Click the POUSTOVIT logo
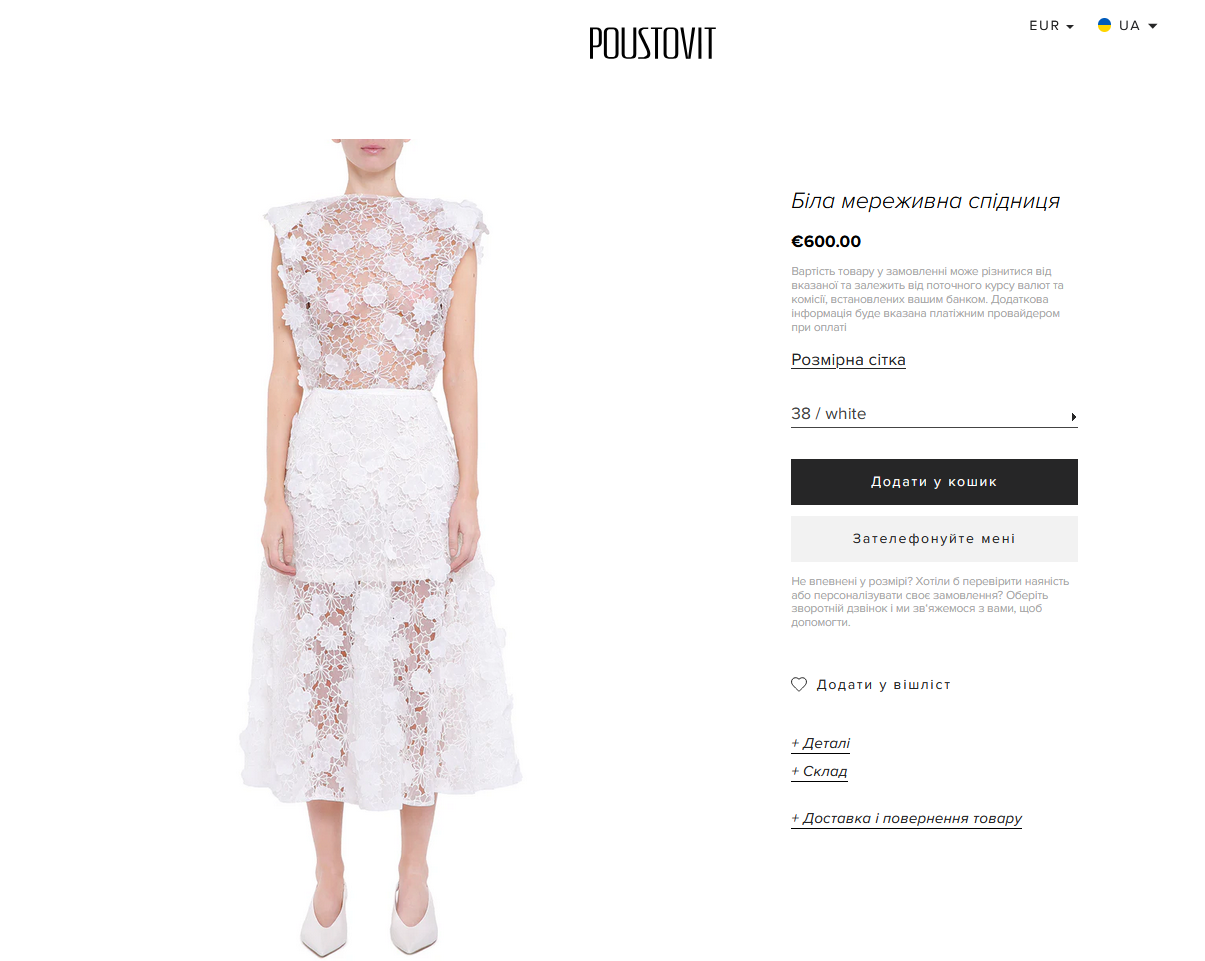The height and width of the screenshot is (961, 1205). (x=652, y=43)
